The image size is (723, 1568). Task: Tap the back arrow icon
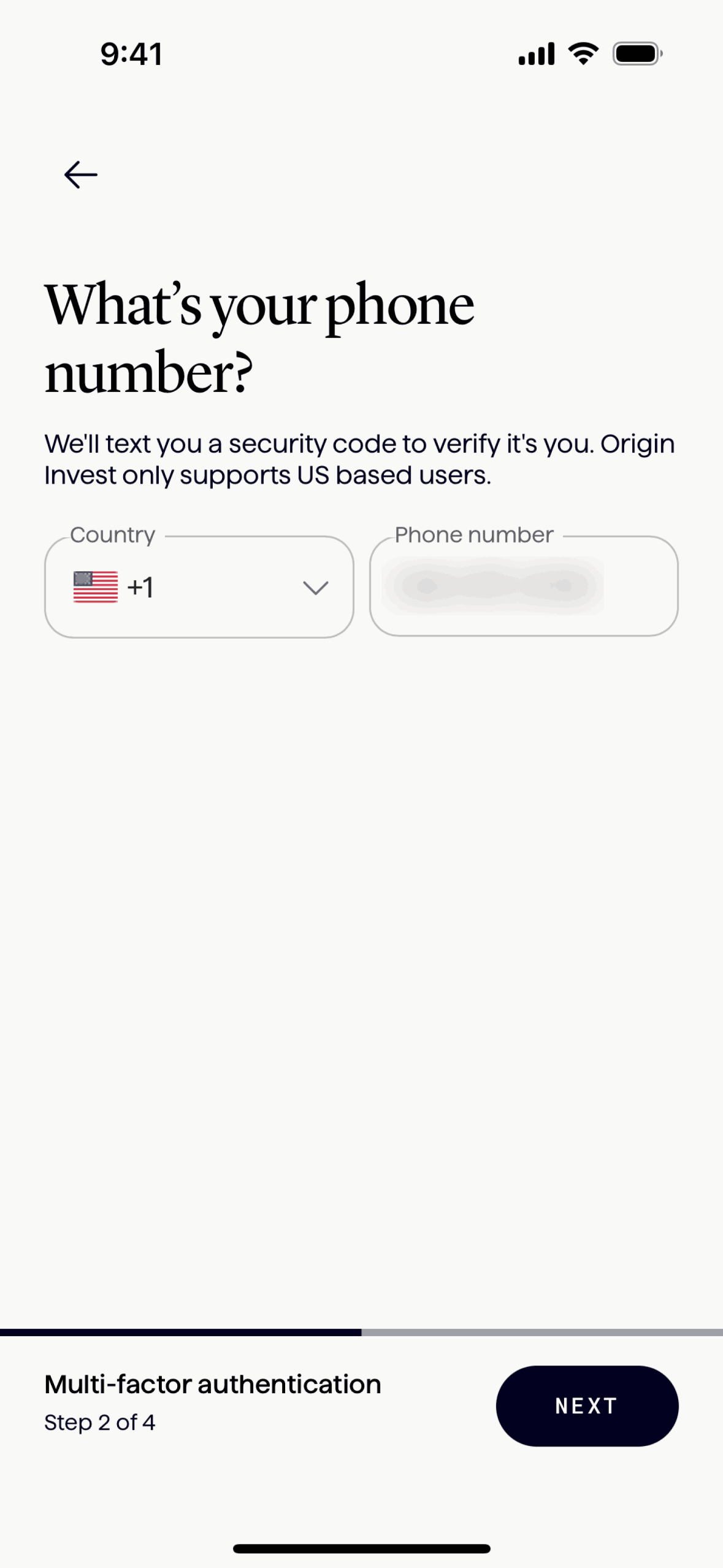coord(81,175)
